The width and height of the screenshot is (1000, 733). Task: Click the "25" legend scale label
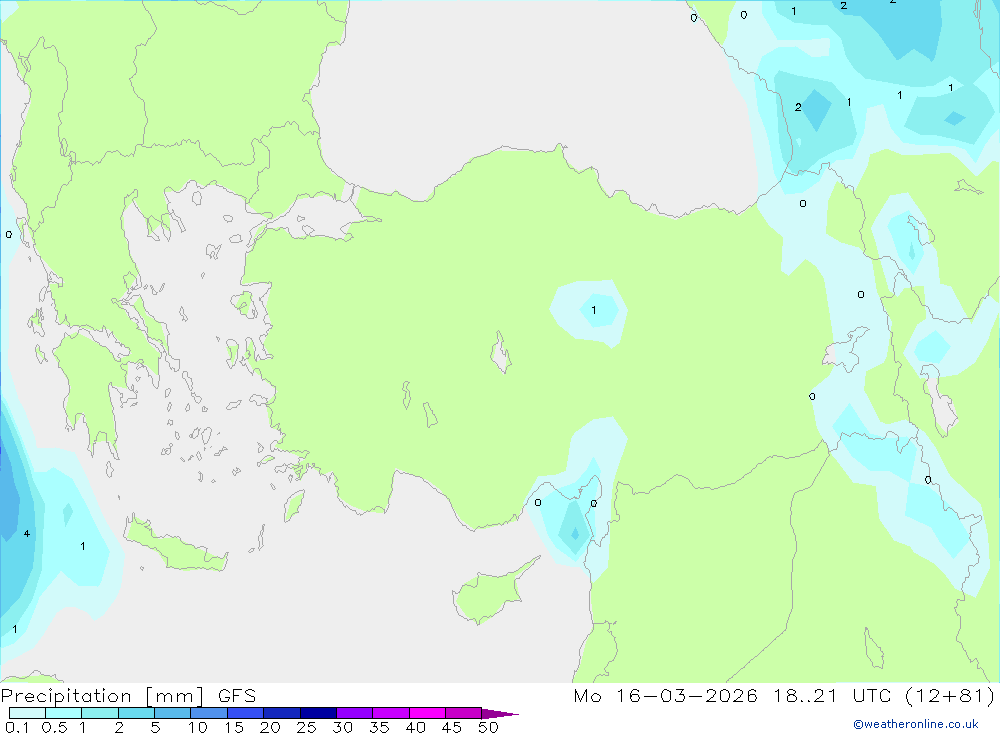(x=306, y=727)
